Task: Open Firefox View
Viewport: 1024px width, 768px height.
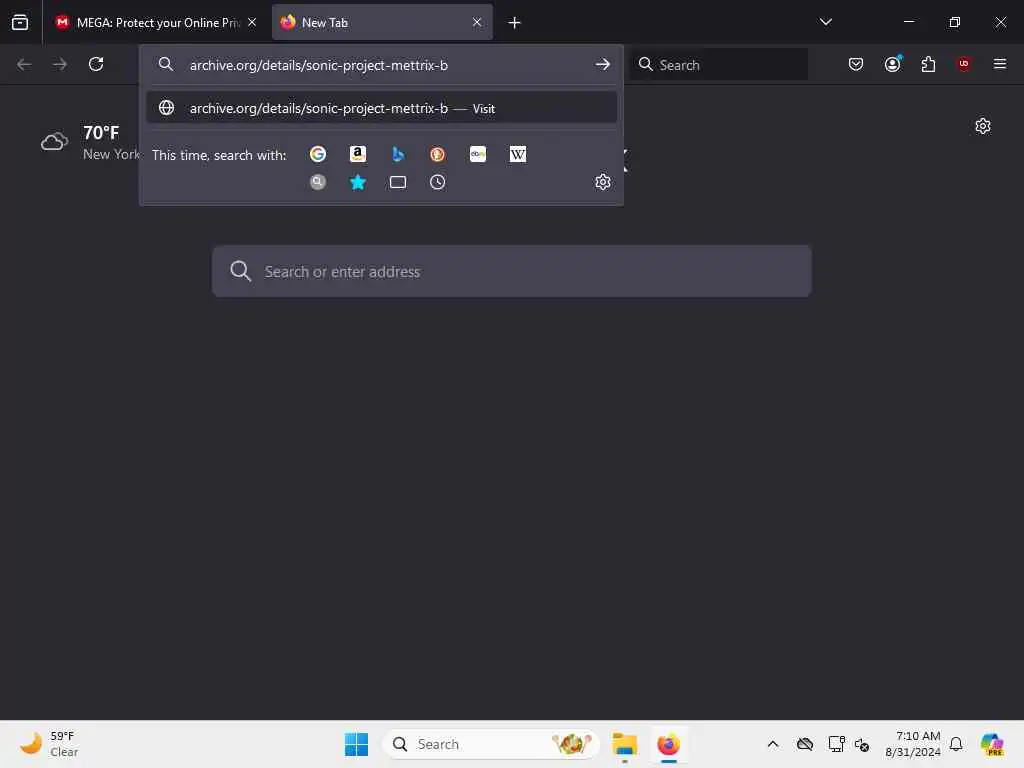Action: pyautogui.click(x=20, y=22)
